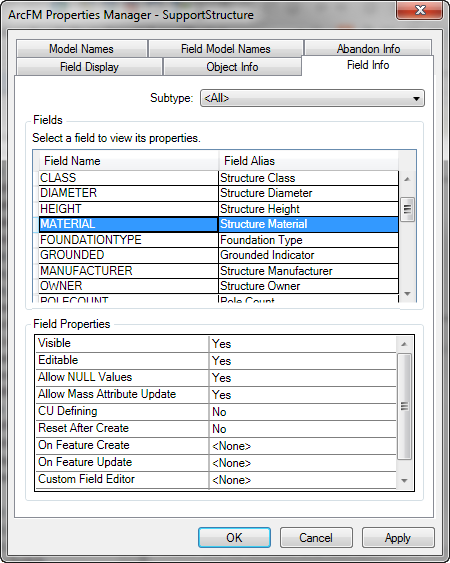The image size is (450, 563).
Task: Click the Structure Owner alias cell
Action: click(308, 286)
